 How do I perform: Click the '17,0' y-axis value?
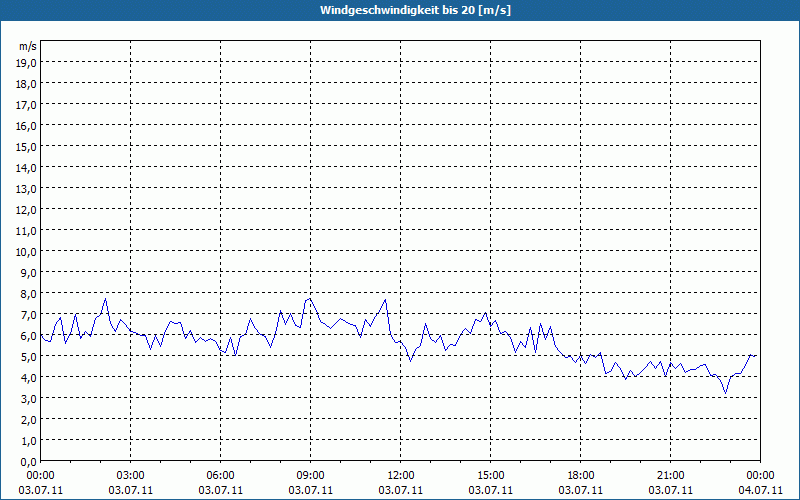pyautogui.click(x=27, y=105)
